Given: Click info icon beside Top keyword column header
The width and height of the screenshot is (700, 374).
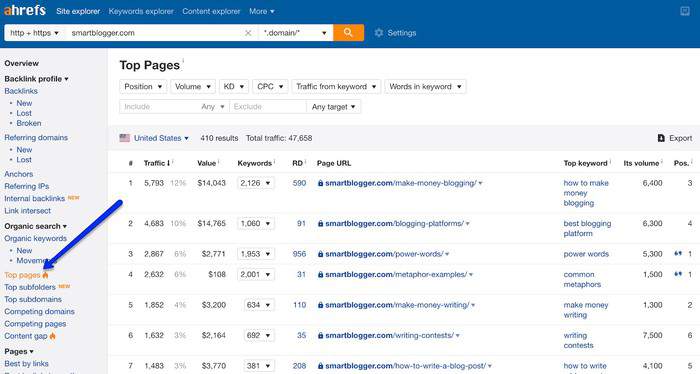Looking at the screenshot, I should (610, 162).
